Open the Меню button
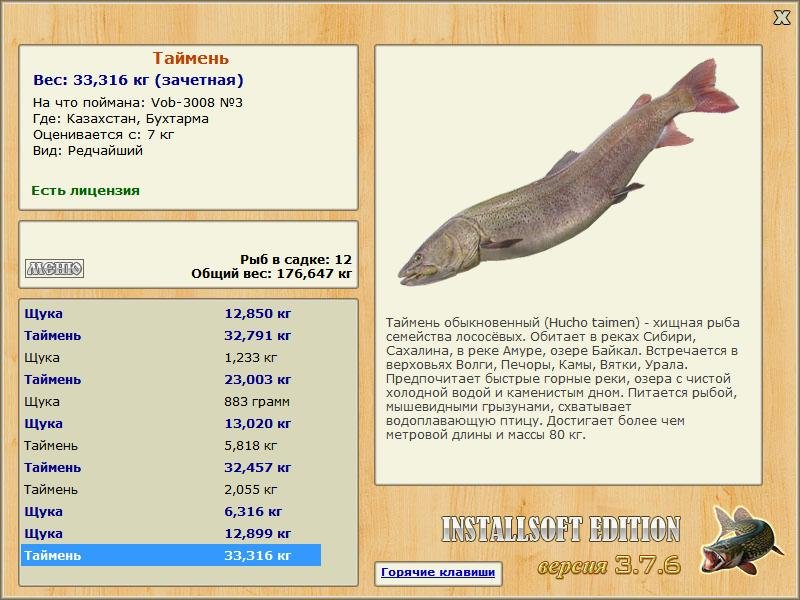The height and width of the screenshot is (600, 800). pos(55,268)
